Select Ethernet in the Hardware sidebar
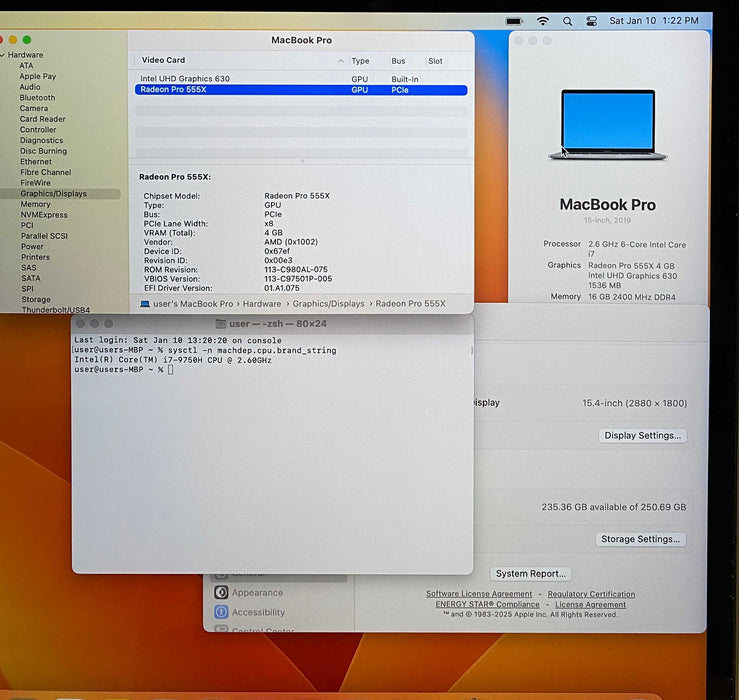 (36, 162)
